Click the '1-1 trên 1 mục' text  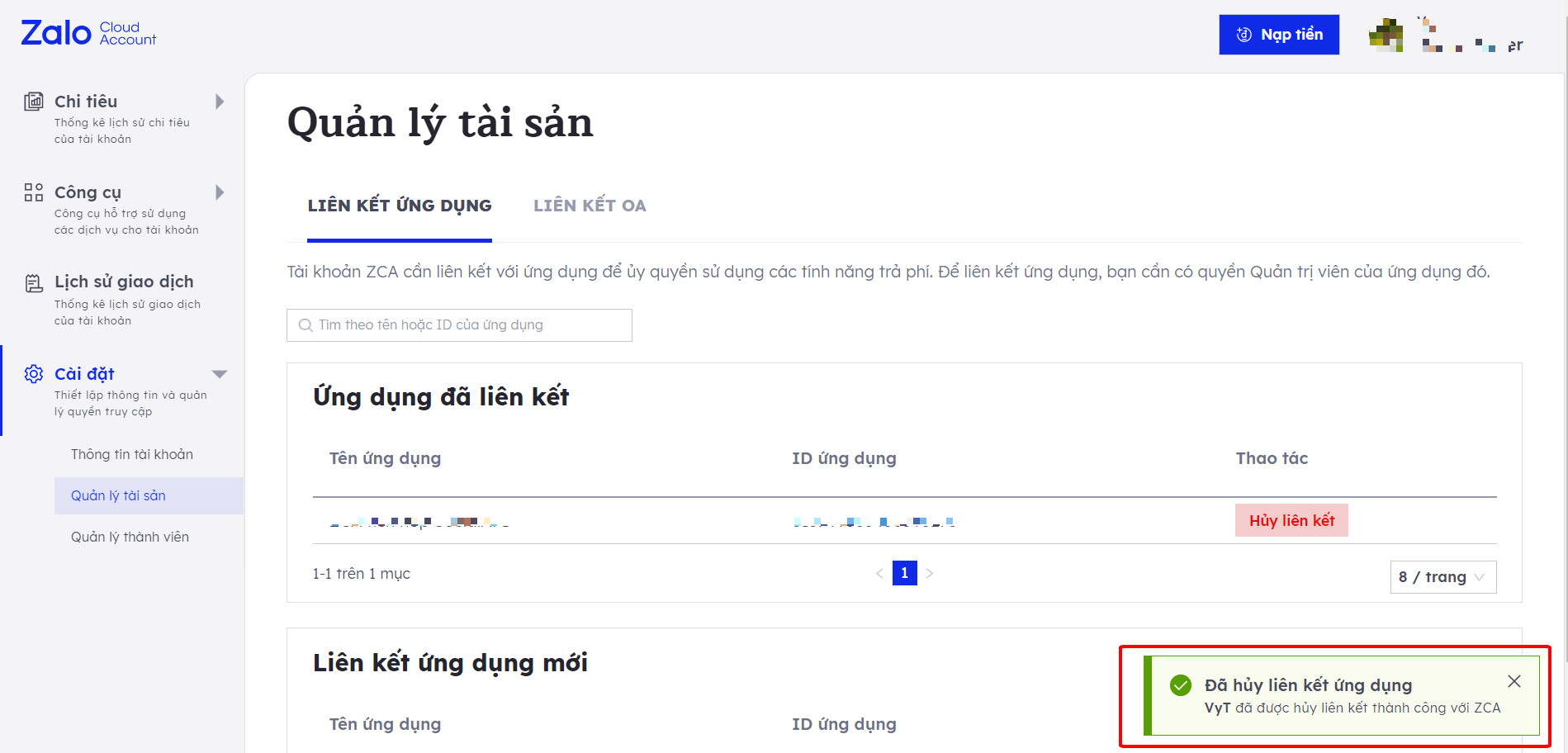click(361, 574)
